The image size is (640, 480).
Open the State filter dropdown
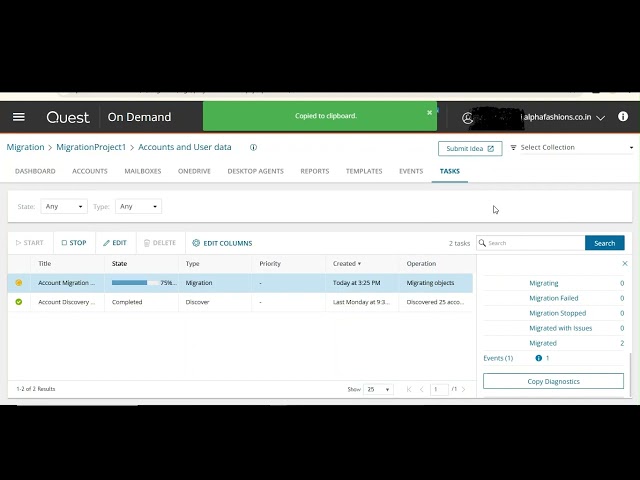coord(64,207)
